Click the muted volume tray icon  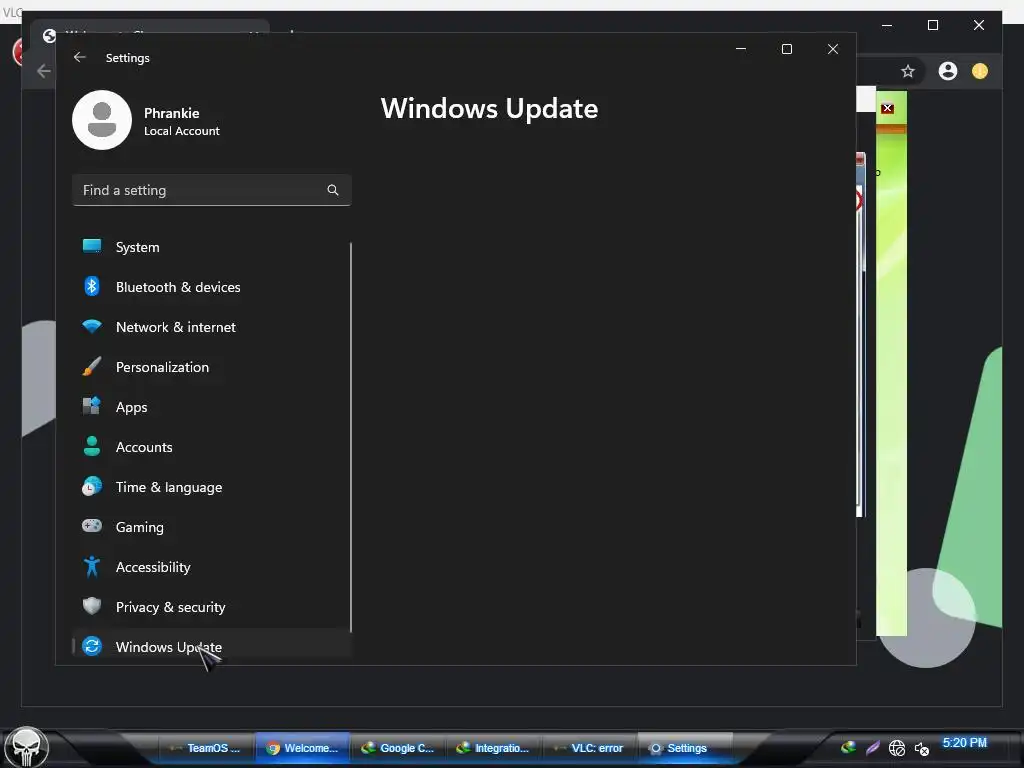[921, 748]
